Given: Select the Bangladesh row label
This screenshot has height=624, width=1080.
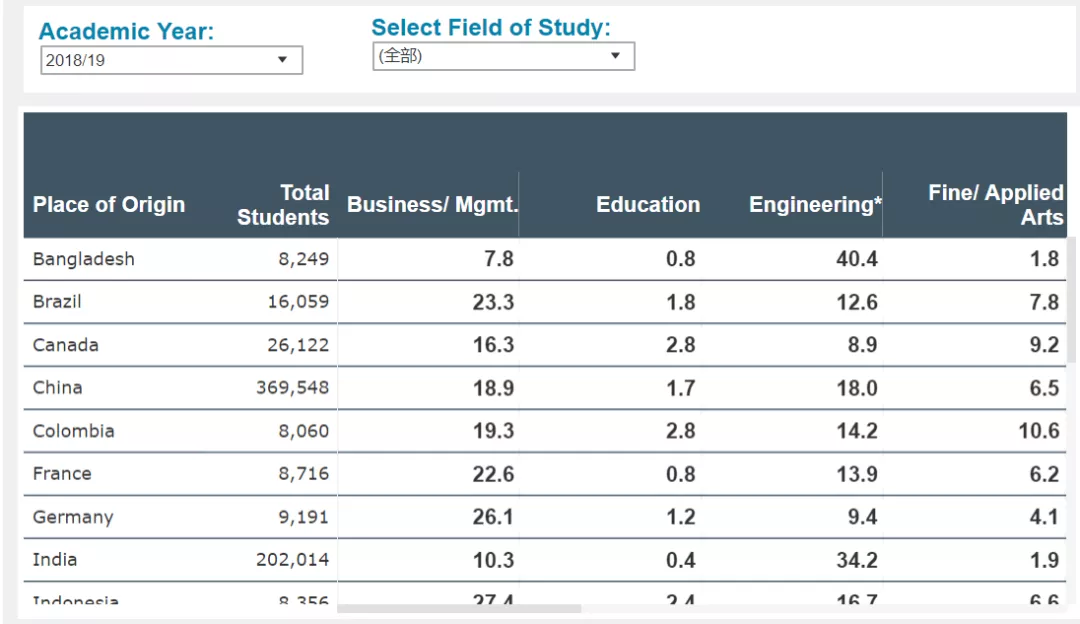Looking at the screenshot, I should pos(83,259).
